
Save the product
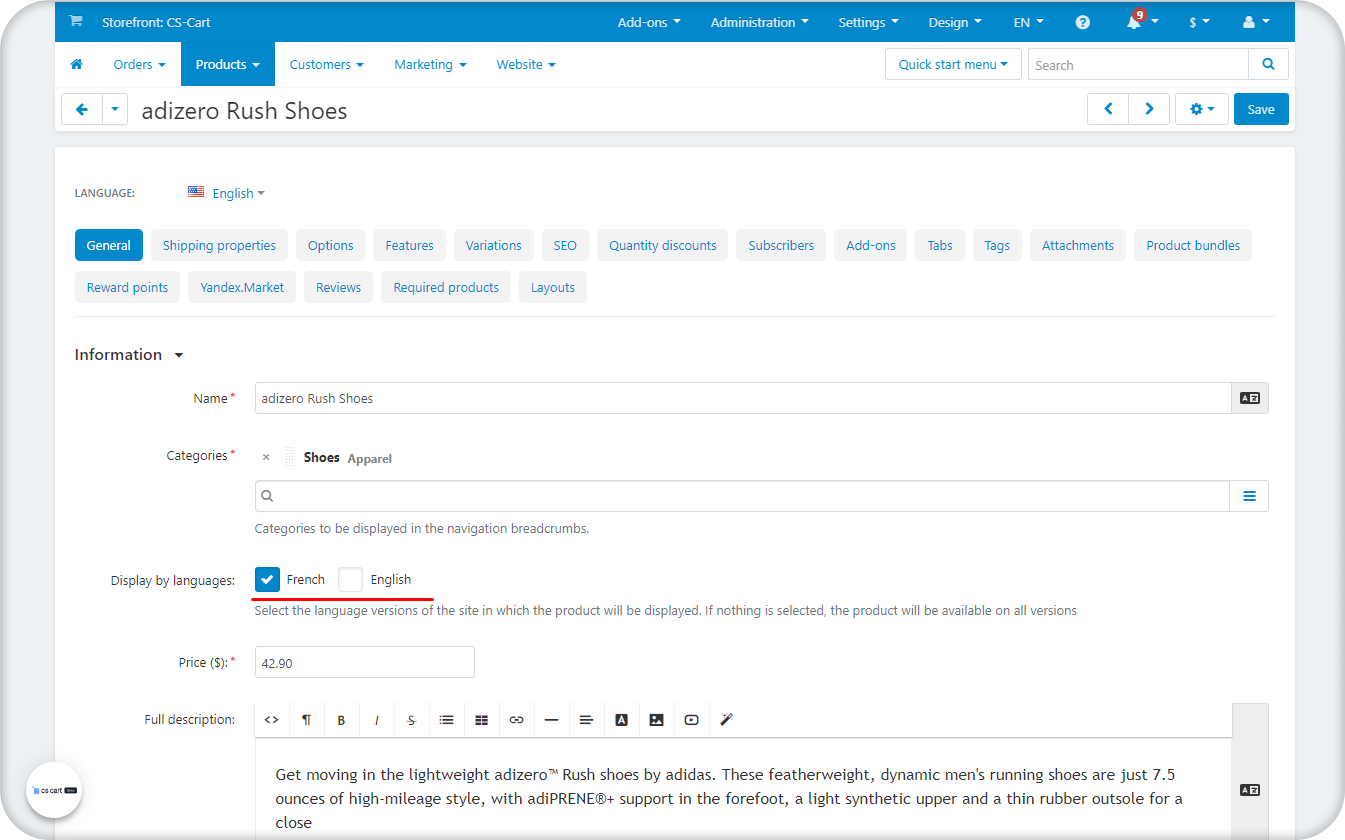(1261, 109)
